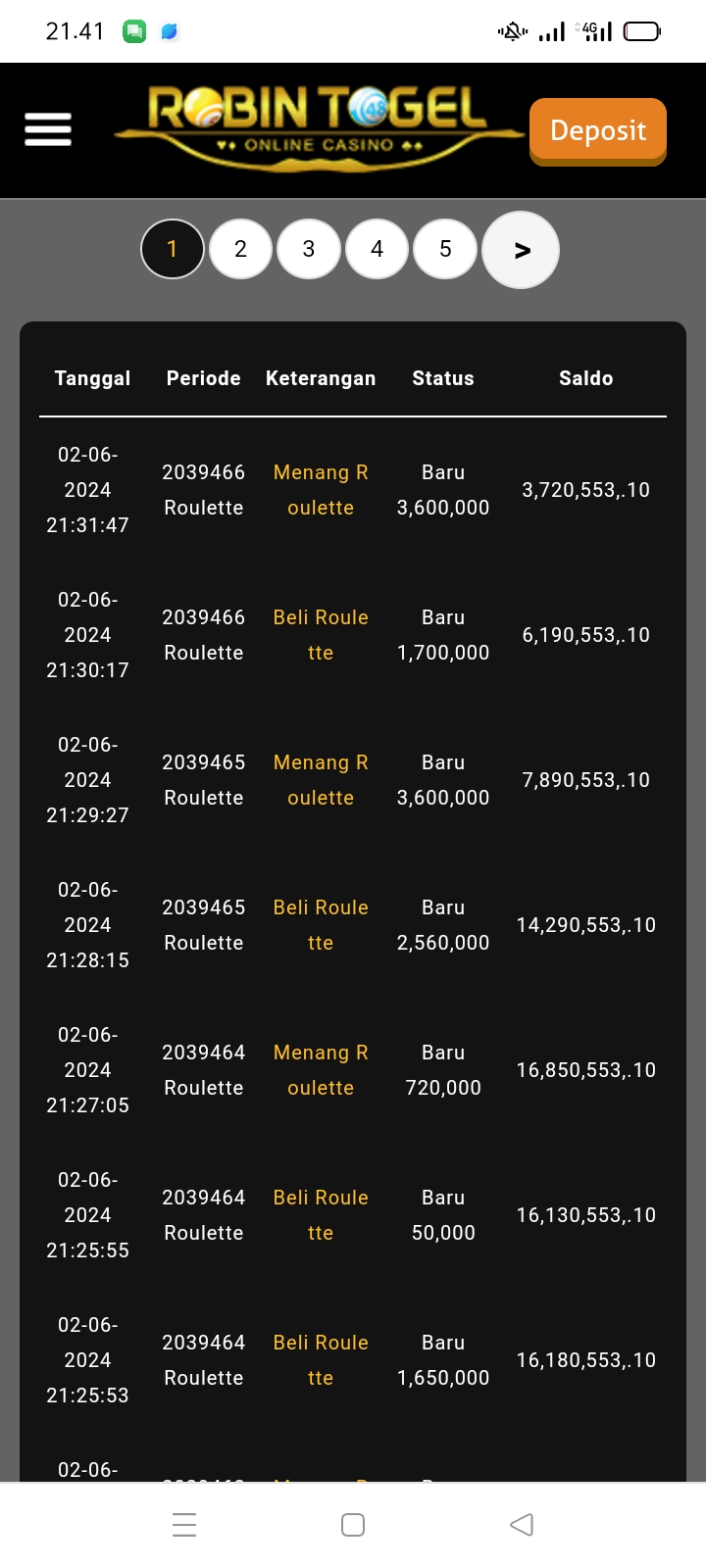The height and width of the screenshot is (1568, 706).
Task: Click the Saldo column header
Action: coord(585,378)
